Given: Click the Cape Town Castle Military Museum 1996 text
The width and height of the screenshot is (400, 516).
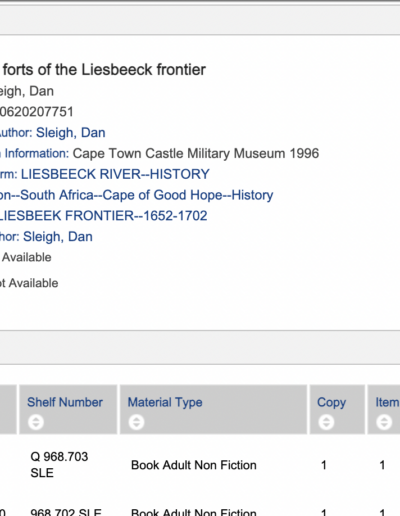Looking at the screenshot, I should click(196, 153).
